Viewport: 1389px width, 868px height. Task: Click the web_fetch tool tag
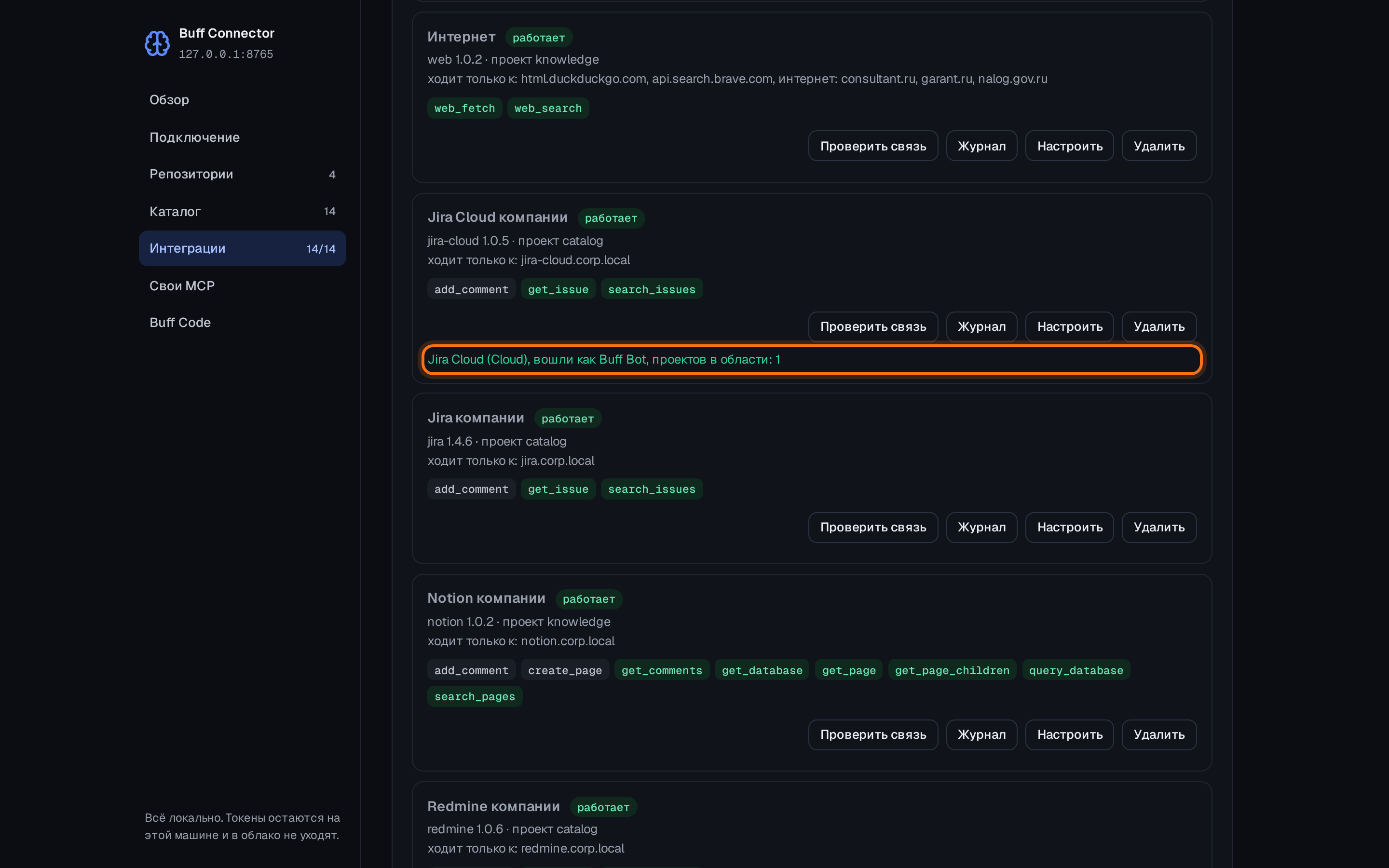[x=464, y=108]
